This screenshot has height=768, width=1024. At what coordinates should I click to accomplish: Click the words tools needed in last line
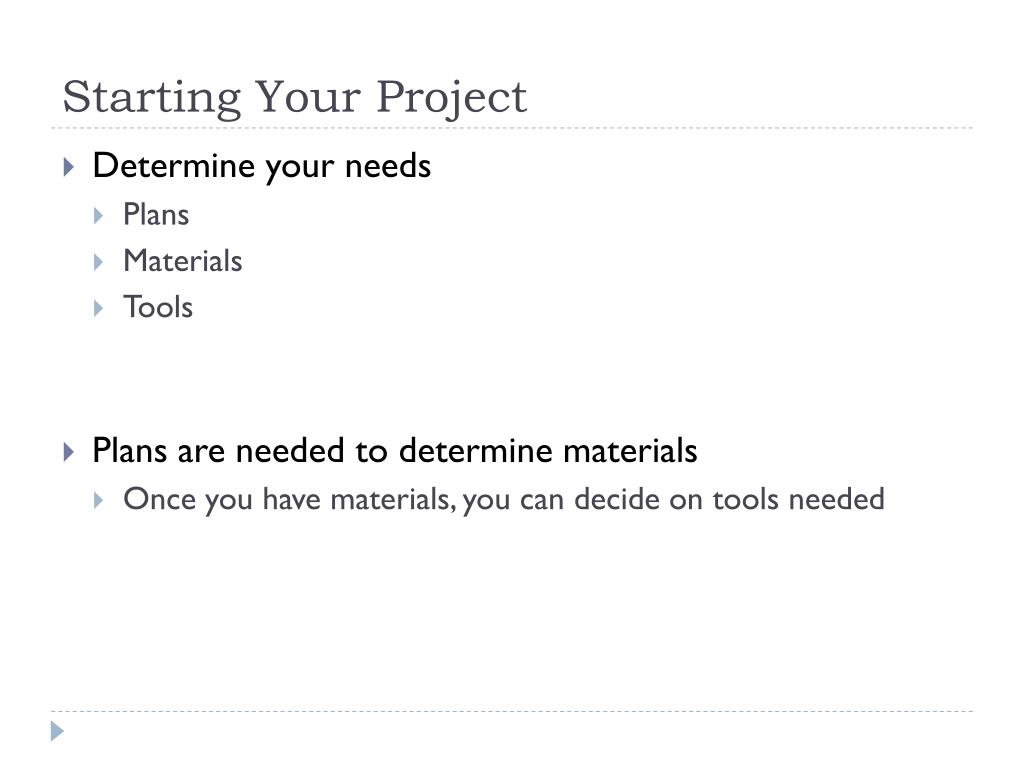pyautogui.click(x=798, y=500)
